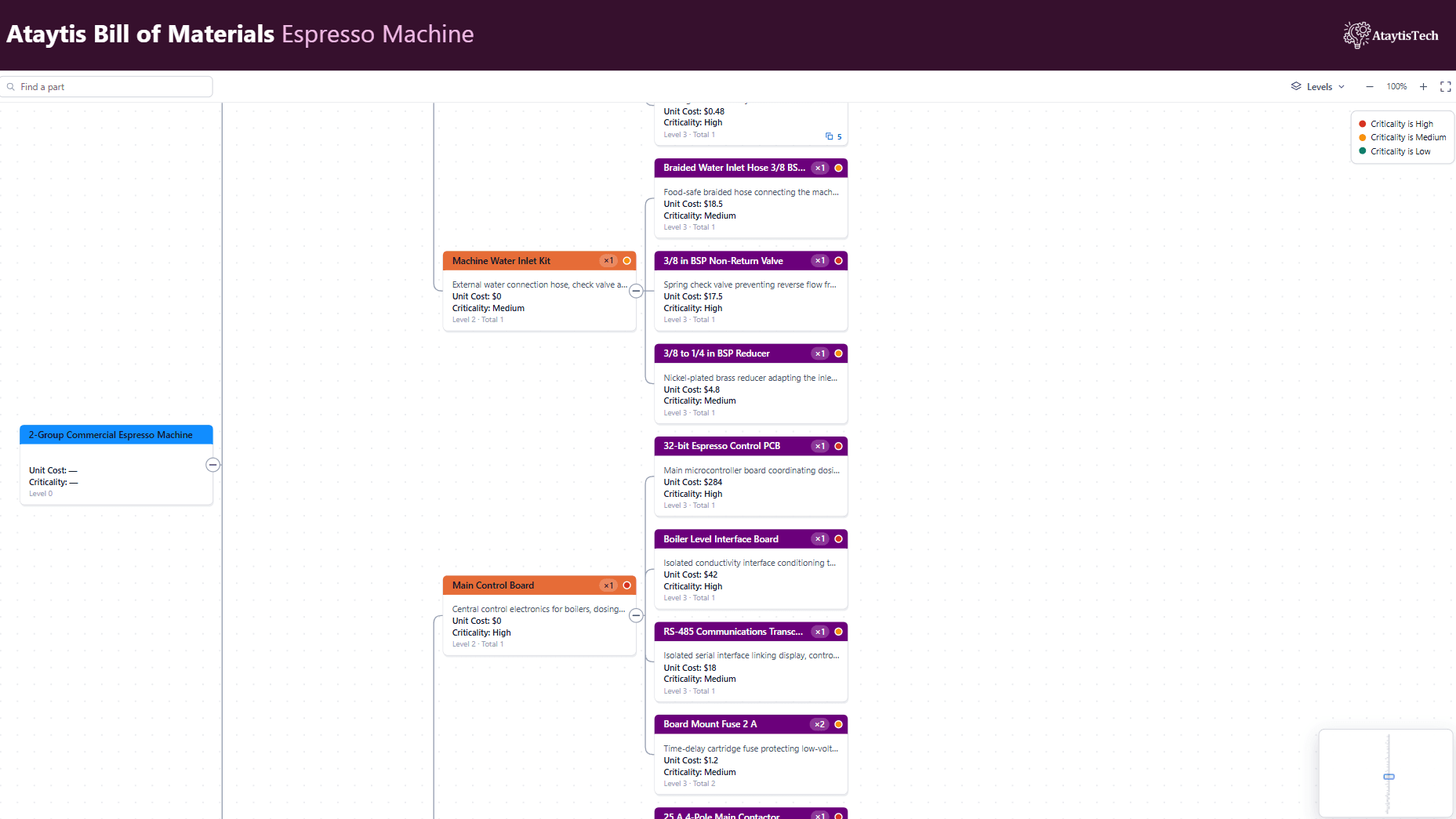Click the Levels layers icon
The image size is (1456, 819).
coord(1296,87)
